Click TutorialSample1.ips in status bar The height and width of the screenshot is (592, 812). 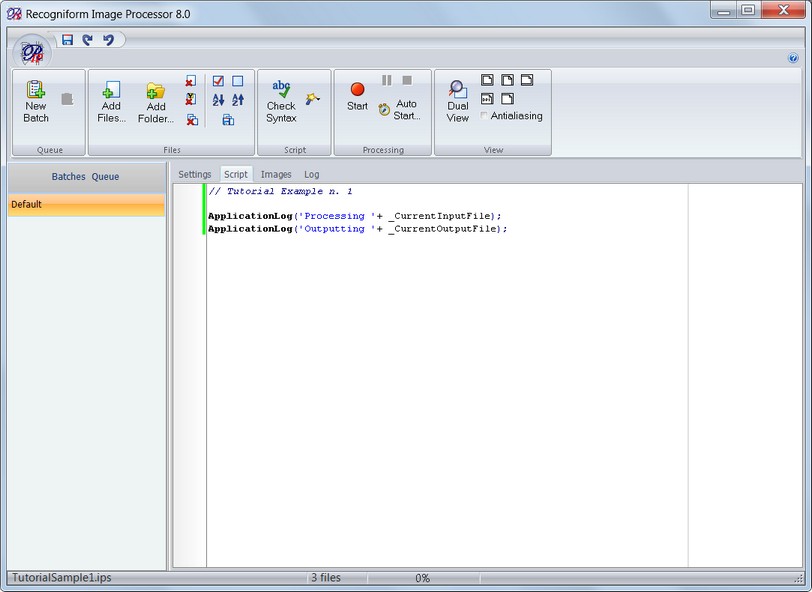pyautogui.click(x=62, y=577)
